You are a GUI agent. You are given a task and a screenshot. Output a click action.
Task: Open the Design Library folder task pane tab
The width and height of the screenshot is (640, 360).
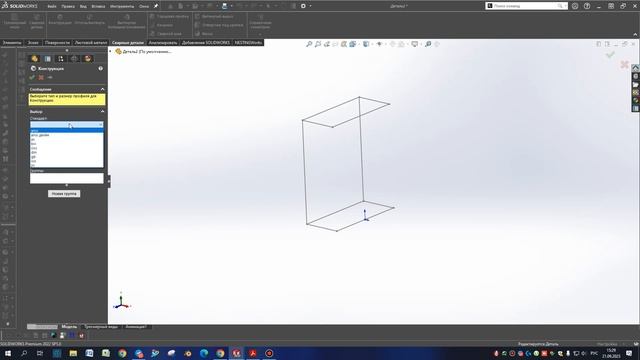pyautogui.click(x=636, y=85)
